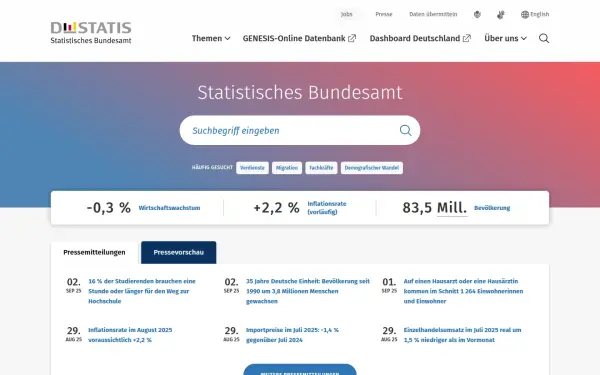Viewport: 600px width, 375px height.
Task: Open the DESTATIS Statistisches Bundesamt logo
Action: pos(91,33)
